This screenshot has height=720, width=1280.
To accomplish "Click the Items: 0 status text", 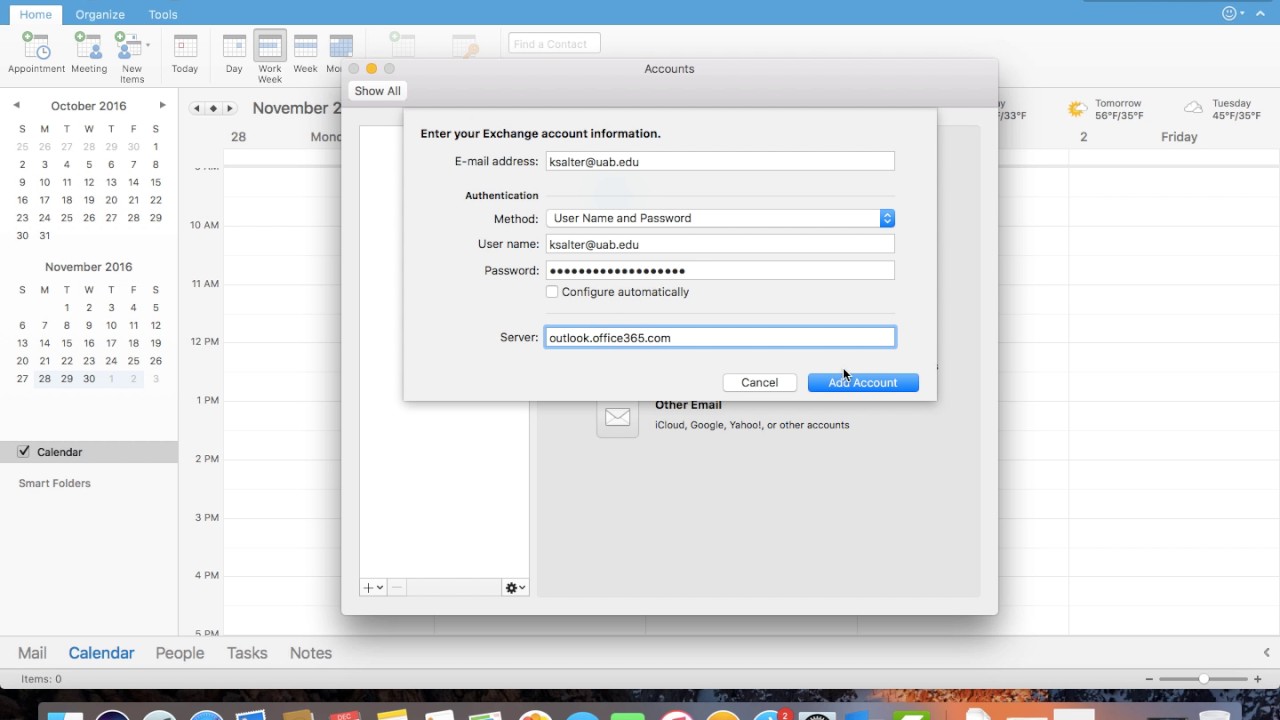I will point(41,679).
